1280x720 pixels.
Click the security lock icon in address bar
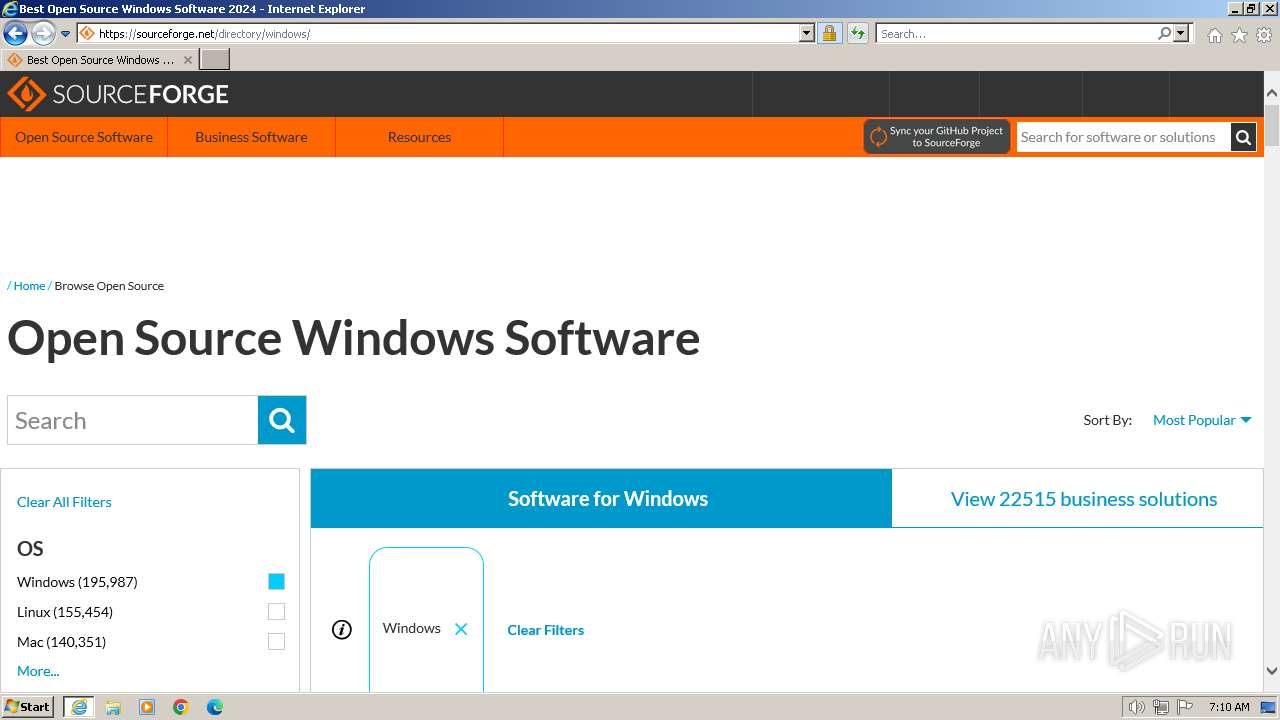829,33
